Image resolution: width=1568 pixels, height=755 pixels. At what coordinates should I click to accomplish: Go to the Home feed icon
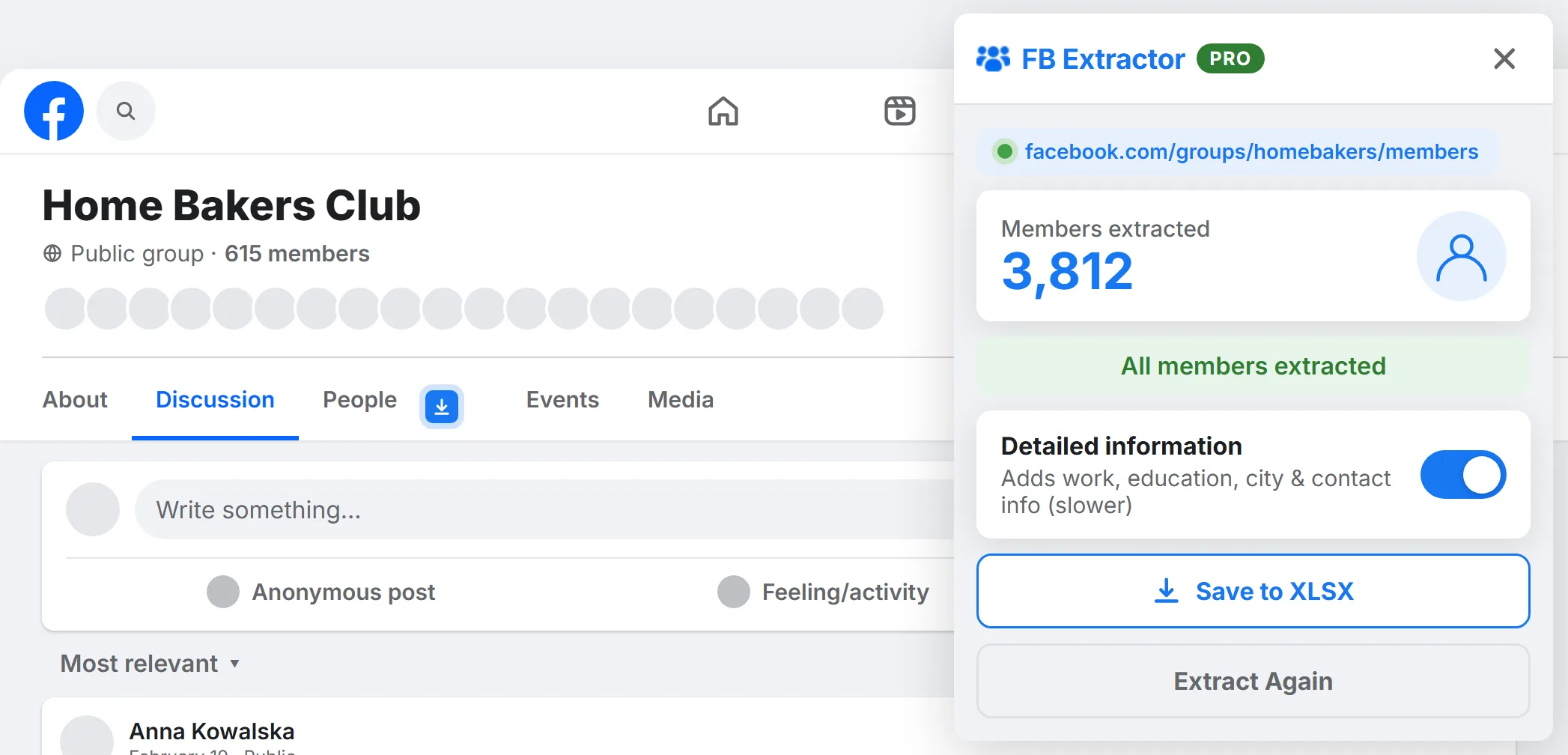point(723,111)
